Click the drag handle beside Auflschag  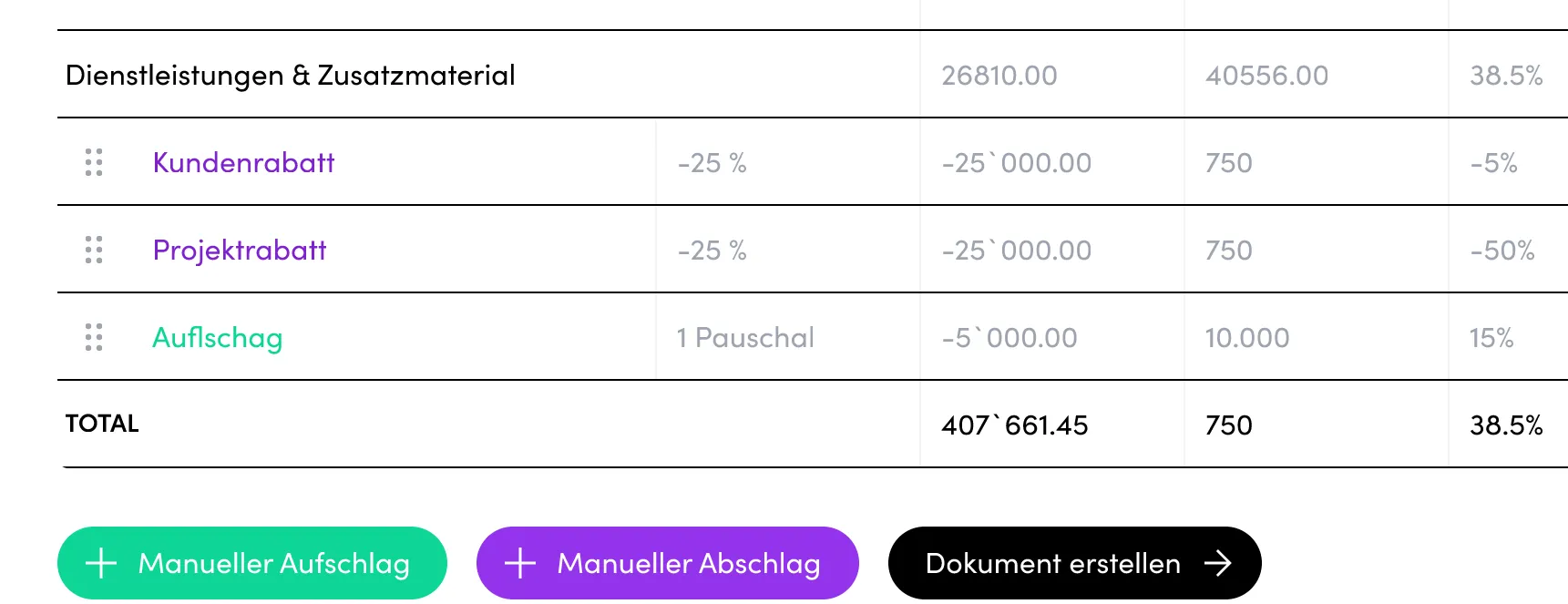[x=91, y=337]
